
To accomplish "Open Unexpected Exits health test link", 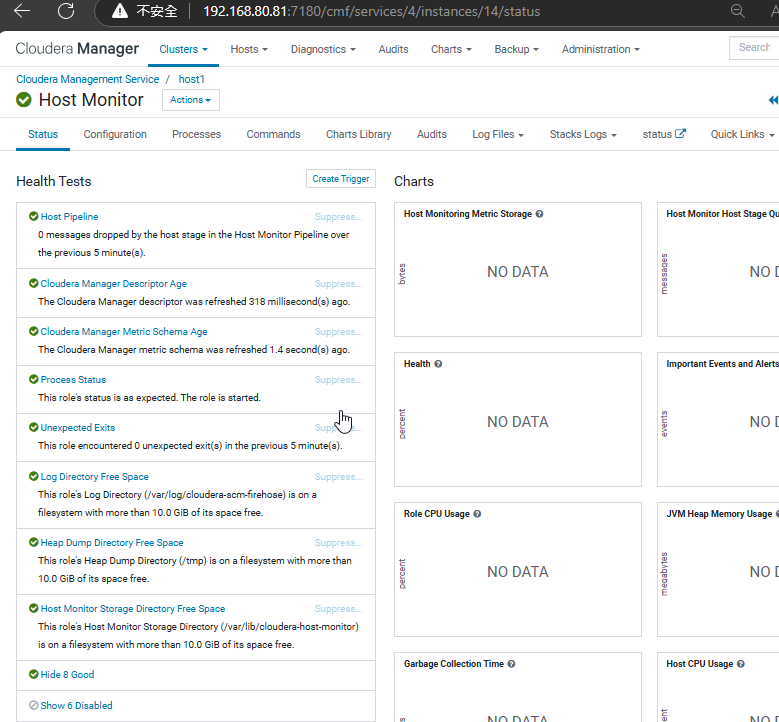I will click(78, 428).
